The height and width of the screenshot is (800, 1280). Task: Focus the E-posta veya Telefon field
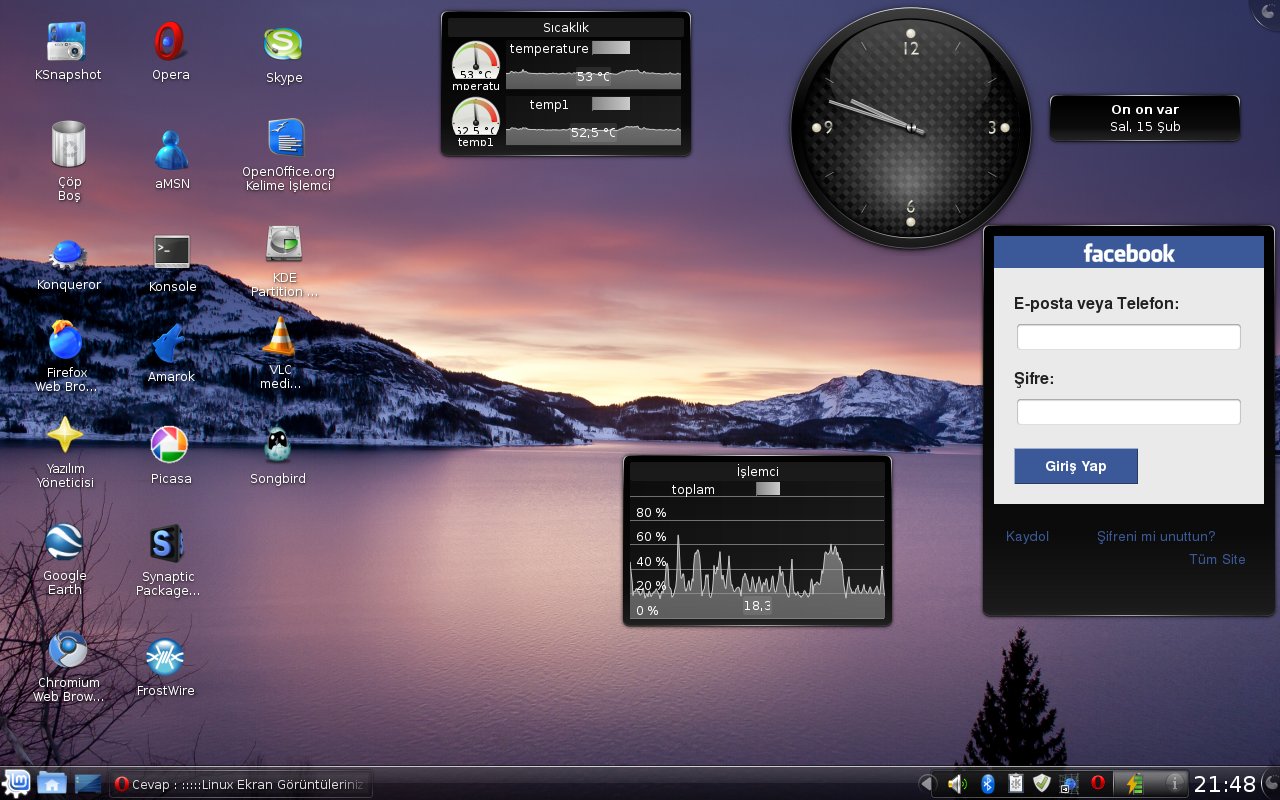pyautogui.click(x=1128, y=337)
